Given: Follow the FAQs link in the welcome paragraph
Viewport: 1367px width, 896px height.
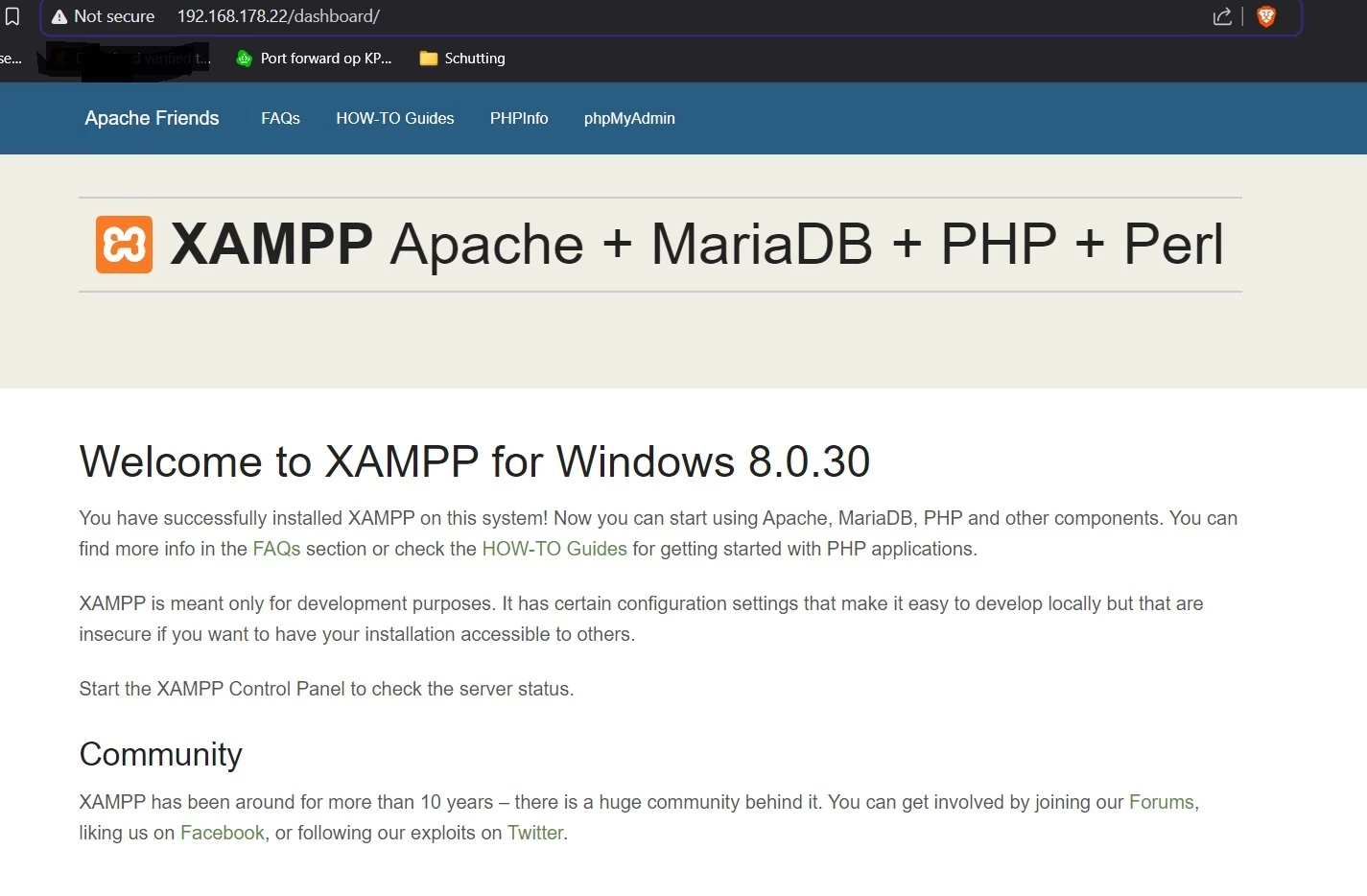Looking at the screenshot, I should pyautogui.click(x=276, y=549).
